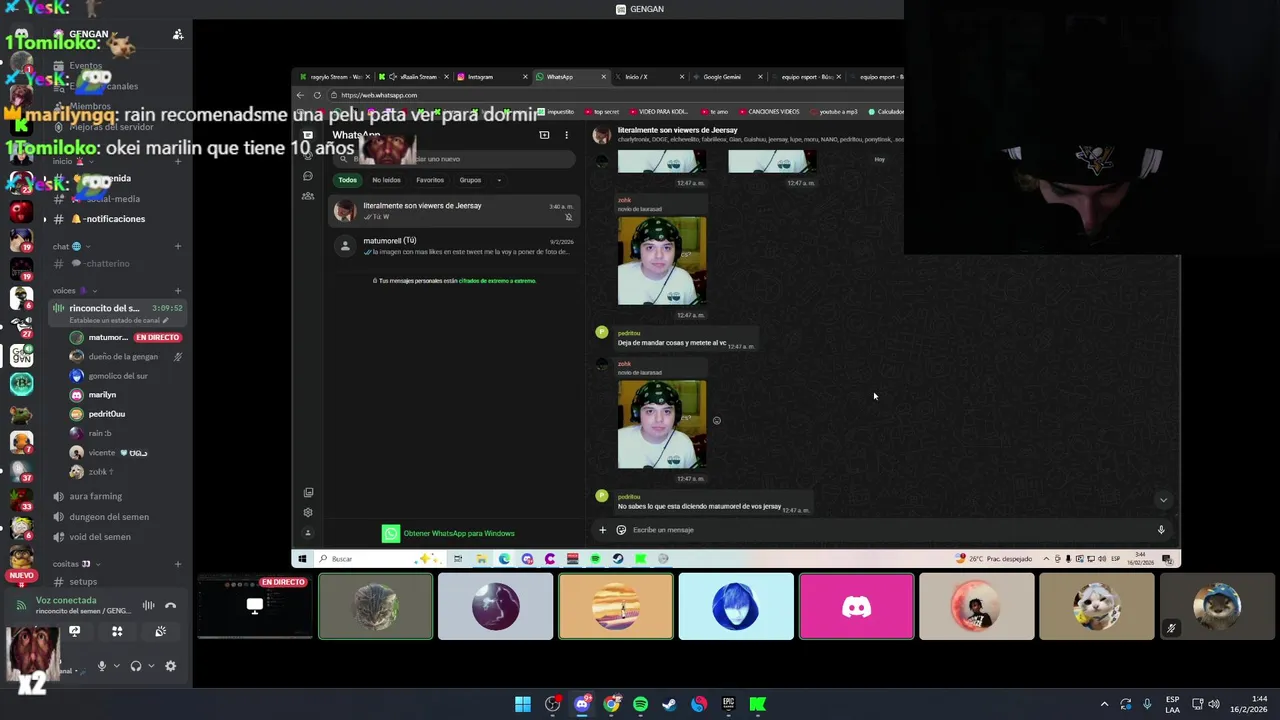Open WhatsApp three-dot menu
Viewport: 1280px width, 720px height.
[566, 135]
